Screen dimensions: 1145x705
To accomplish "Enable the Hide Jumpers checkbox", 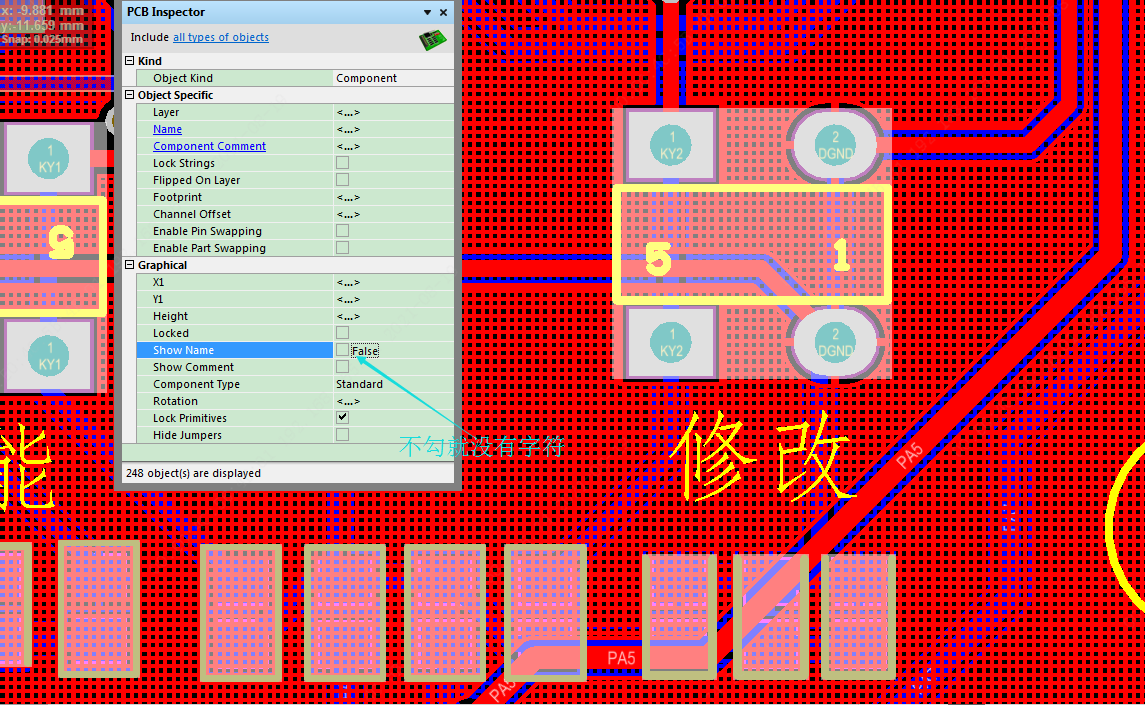I will coord(343,435).
